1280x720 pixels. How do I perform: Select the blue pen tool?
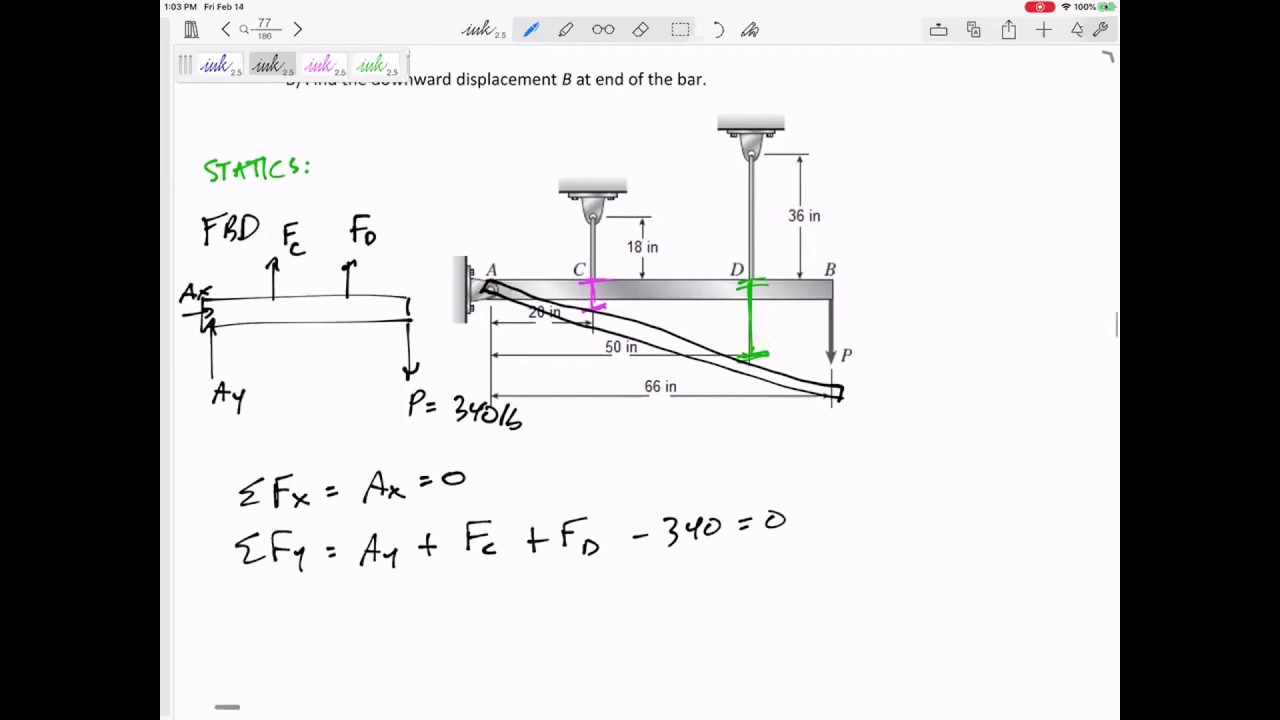click(x=531, y=30)
